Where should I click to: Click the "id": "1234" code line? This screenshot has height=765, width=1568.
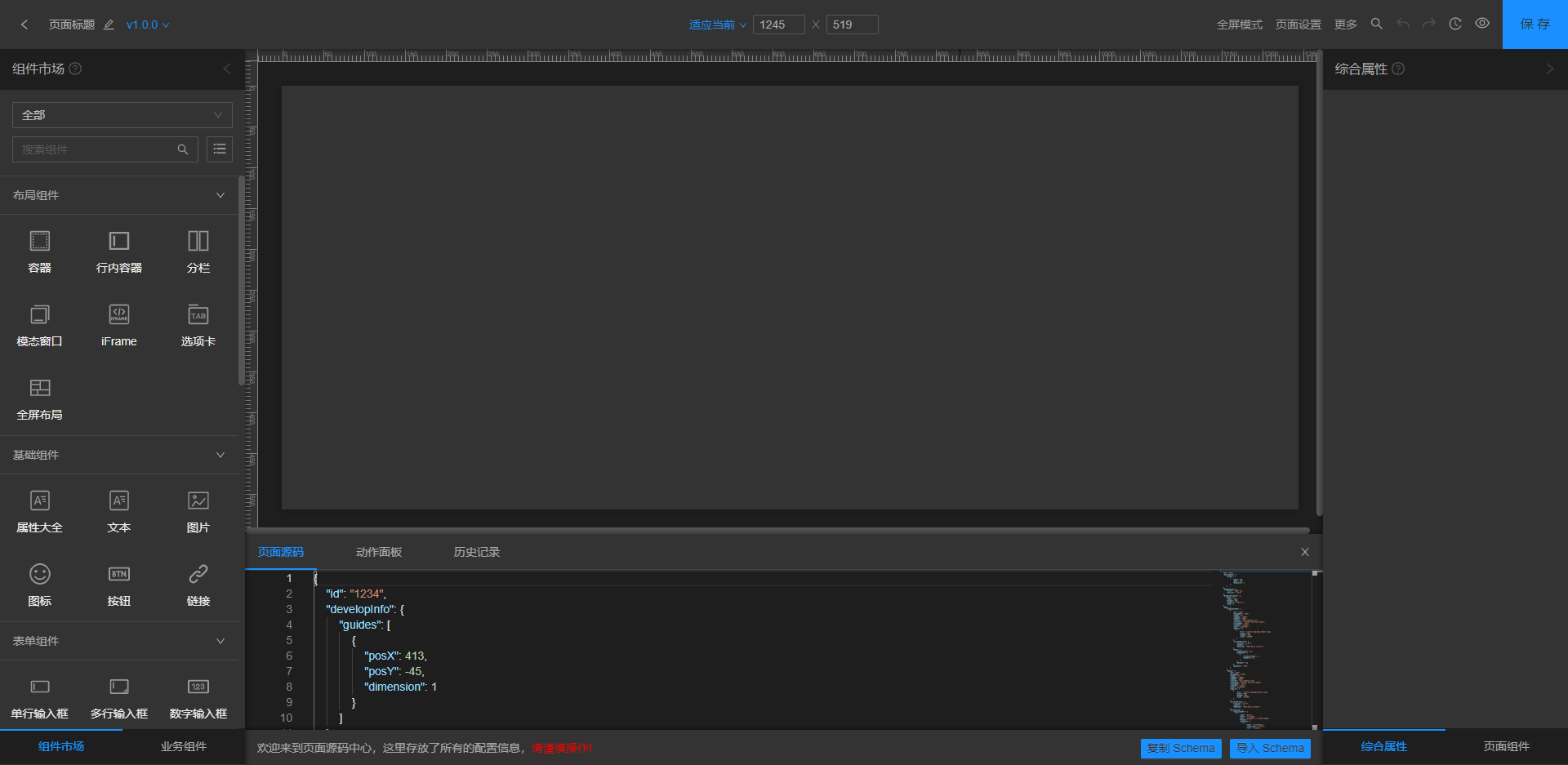[x=356, y=594]
